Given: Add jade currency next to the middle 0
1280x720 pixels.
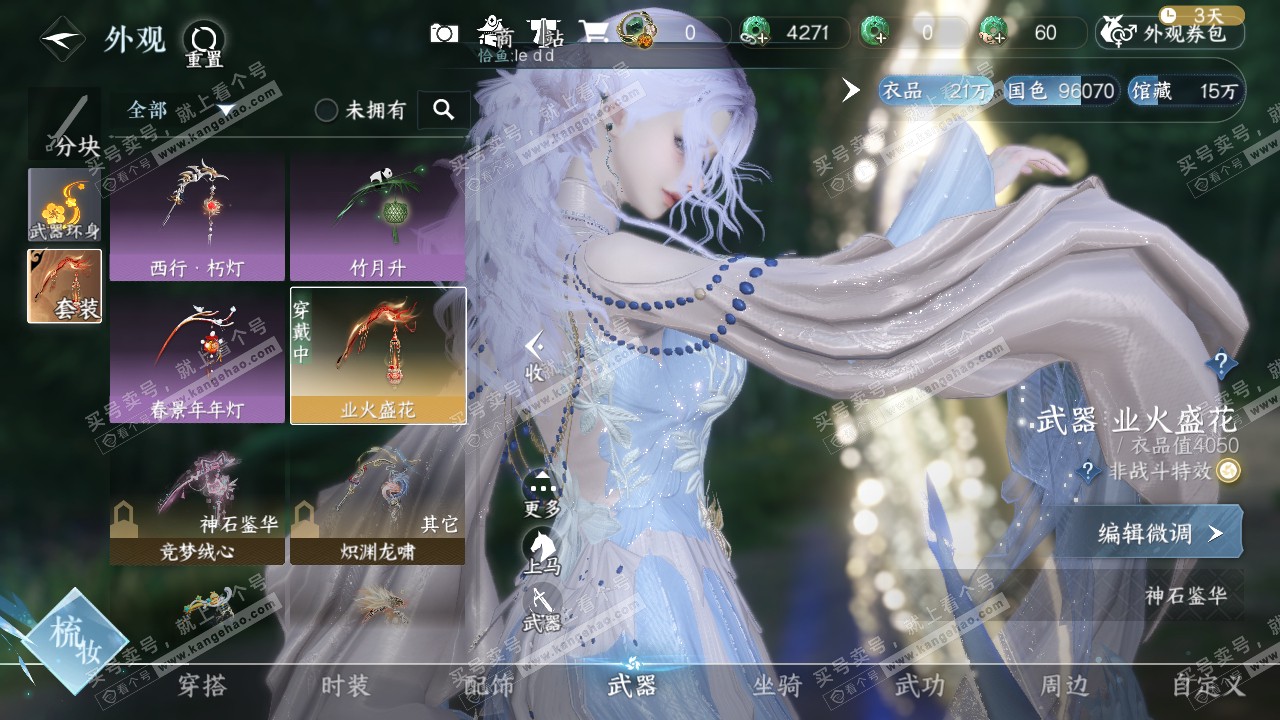Looking at the screenshot, I should pyautogui.click(x=875, y=32).
